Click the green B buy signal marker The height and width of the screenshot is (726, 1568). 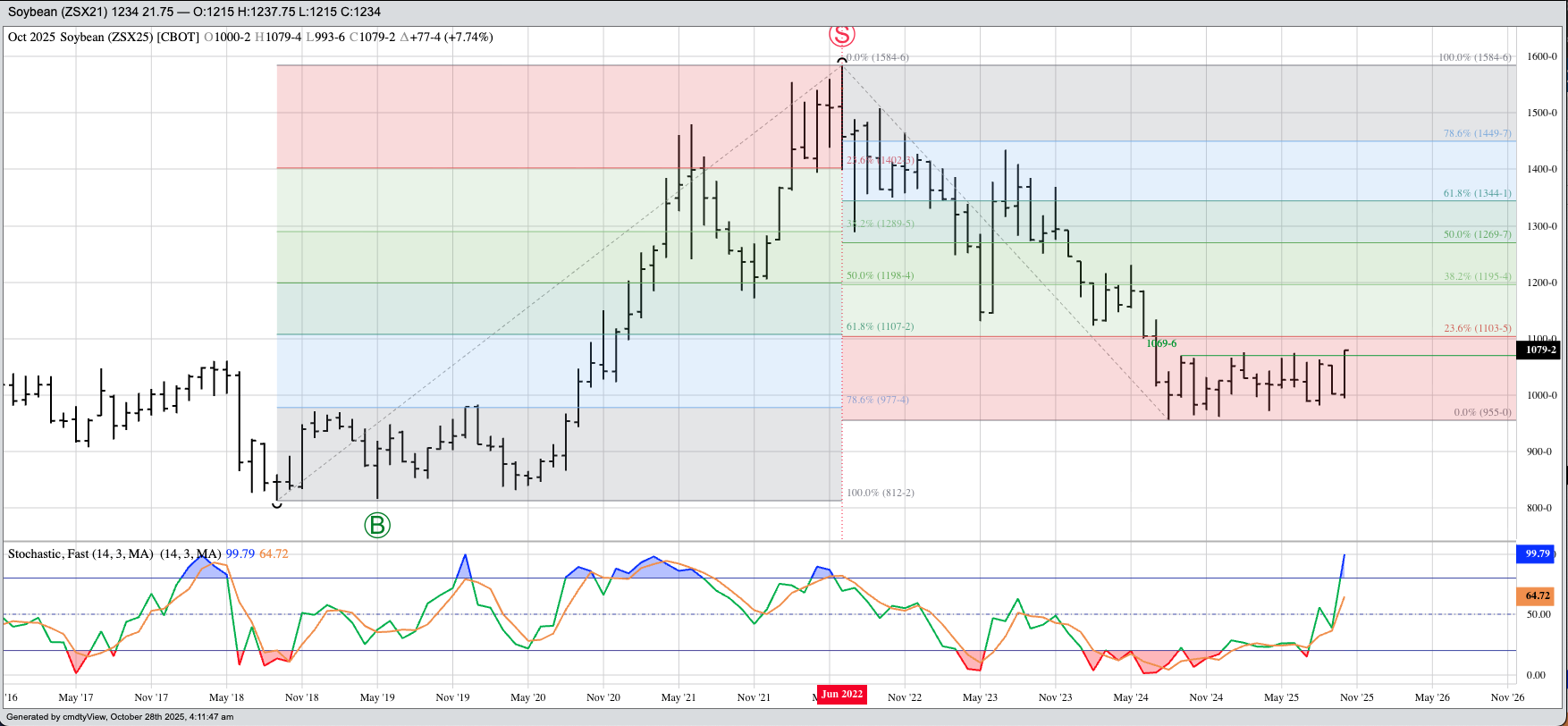click(x=377, y=525)
